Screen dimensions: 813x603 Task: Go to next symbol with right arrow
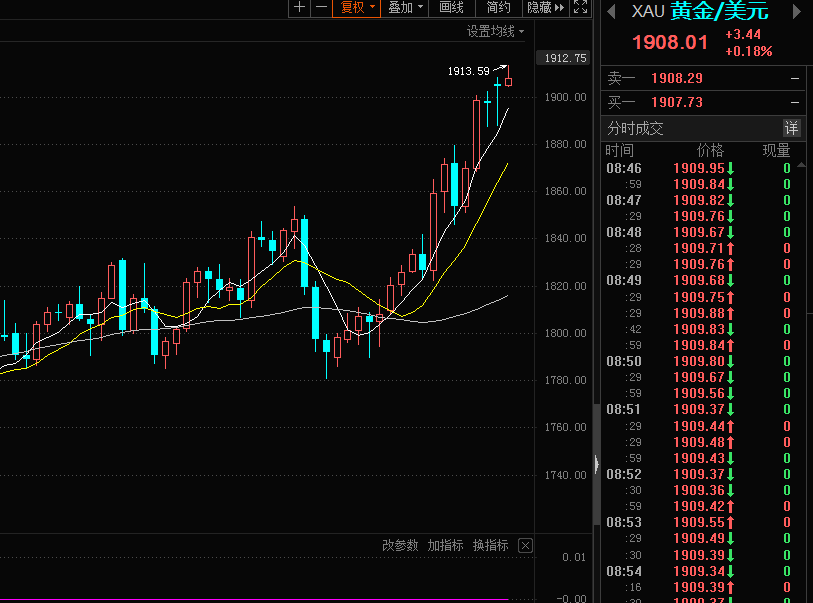(797, 12)
